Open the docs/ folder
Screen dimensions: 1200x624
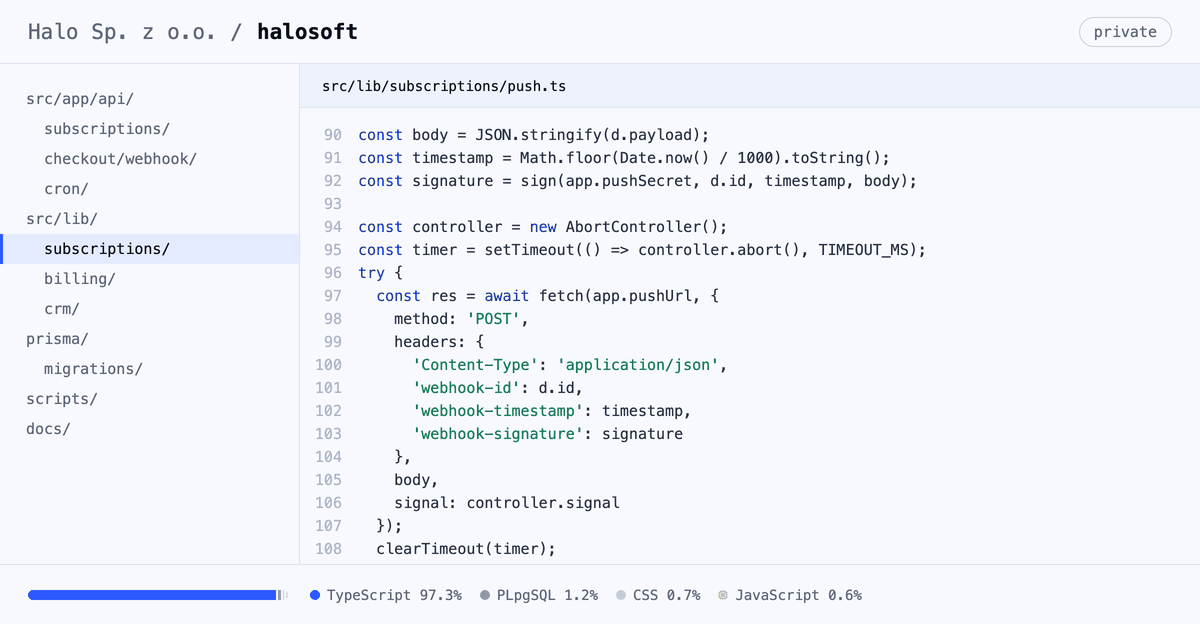click(48, 429)
